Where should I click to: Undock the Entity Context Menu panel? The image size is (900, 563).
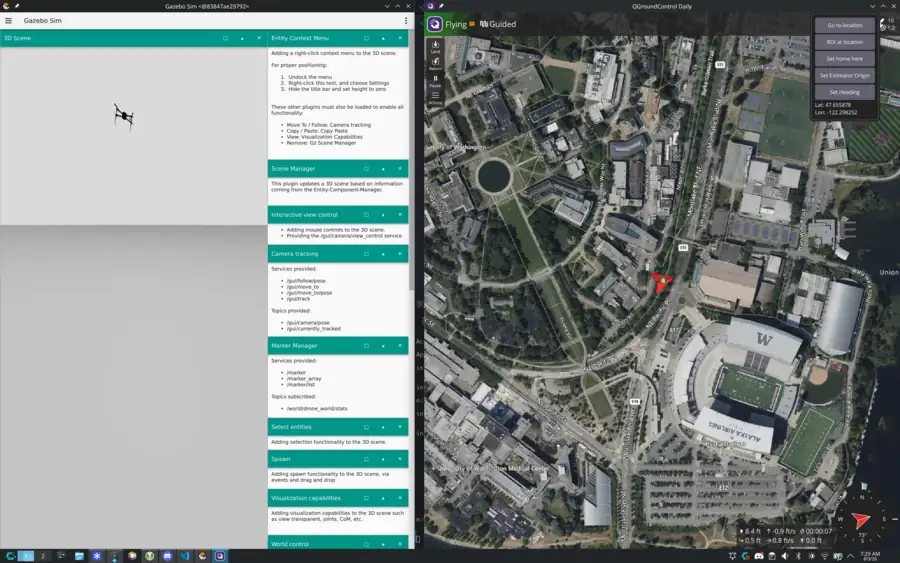point(366,38)
